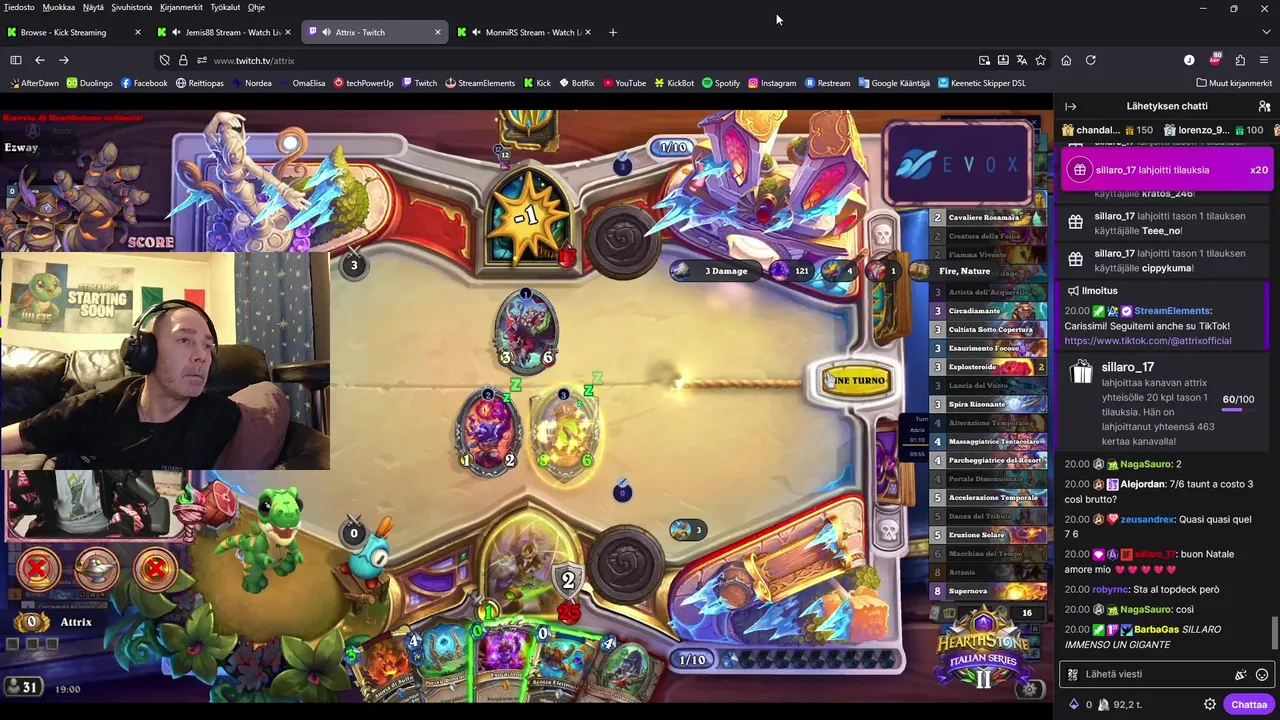Collapse the chat panel with arrow icon
Image resolution: width=1280 pixels, height=720 pixels.
(1070, 106)
